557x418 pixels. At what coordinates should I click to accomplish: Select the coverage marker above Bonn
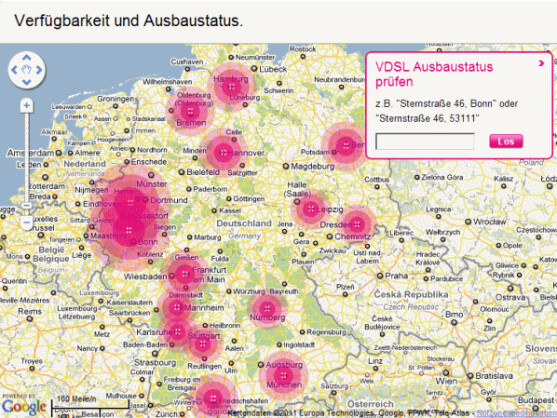click(x=129, y=230)
